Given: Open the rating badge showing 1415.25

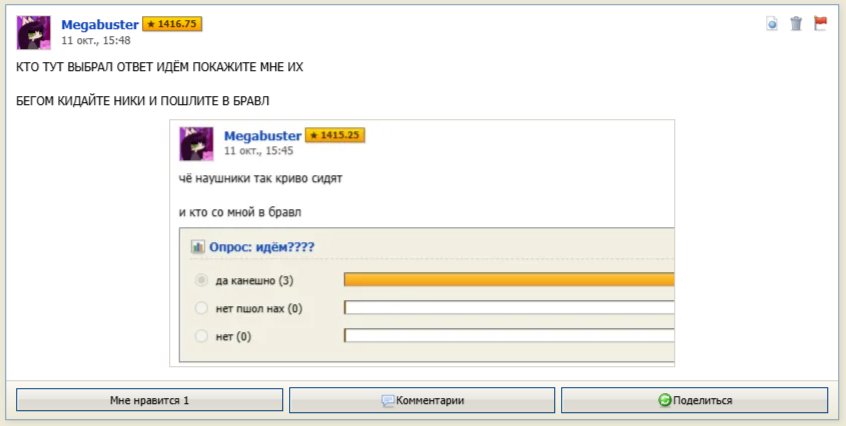Looking at the screenshot, I should click(335, 135).
